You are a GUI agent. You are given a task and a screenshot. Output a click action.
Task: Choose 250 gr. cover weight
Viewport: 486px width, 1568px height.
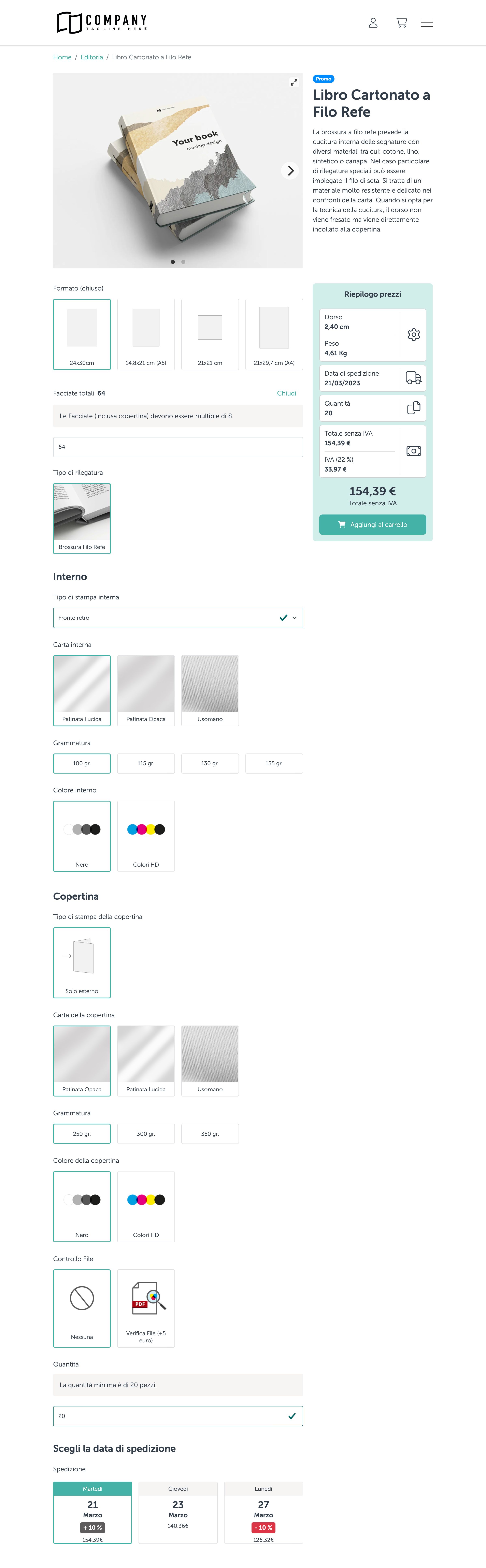[x=82, y=1134]
